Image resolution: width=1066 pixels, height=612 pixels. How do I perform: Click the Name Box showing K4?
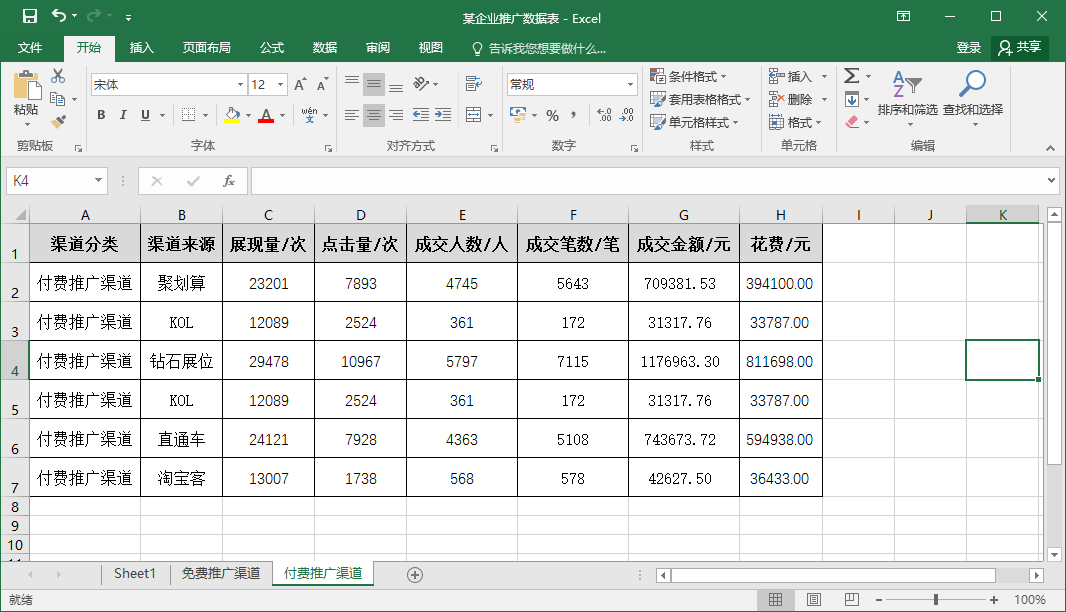[x=48, y=181]
